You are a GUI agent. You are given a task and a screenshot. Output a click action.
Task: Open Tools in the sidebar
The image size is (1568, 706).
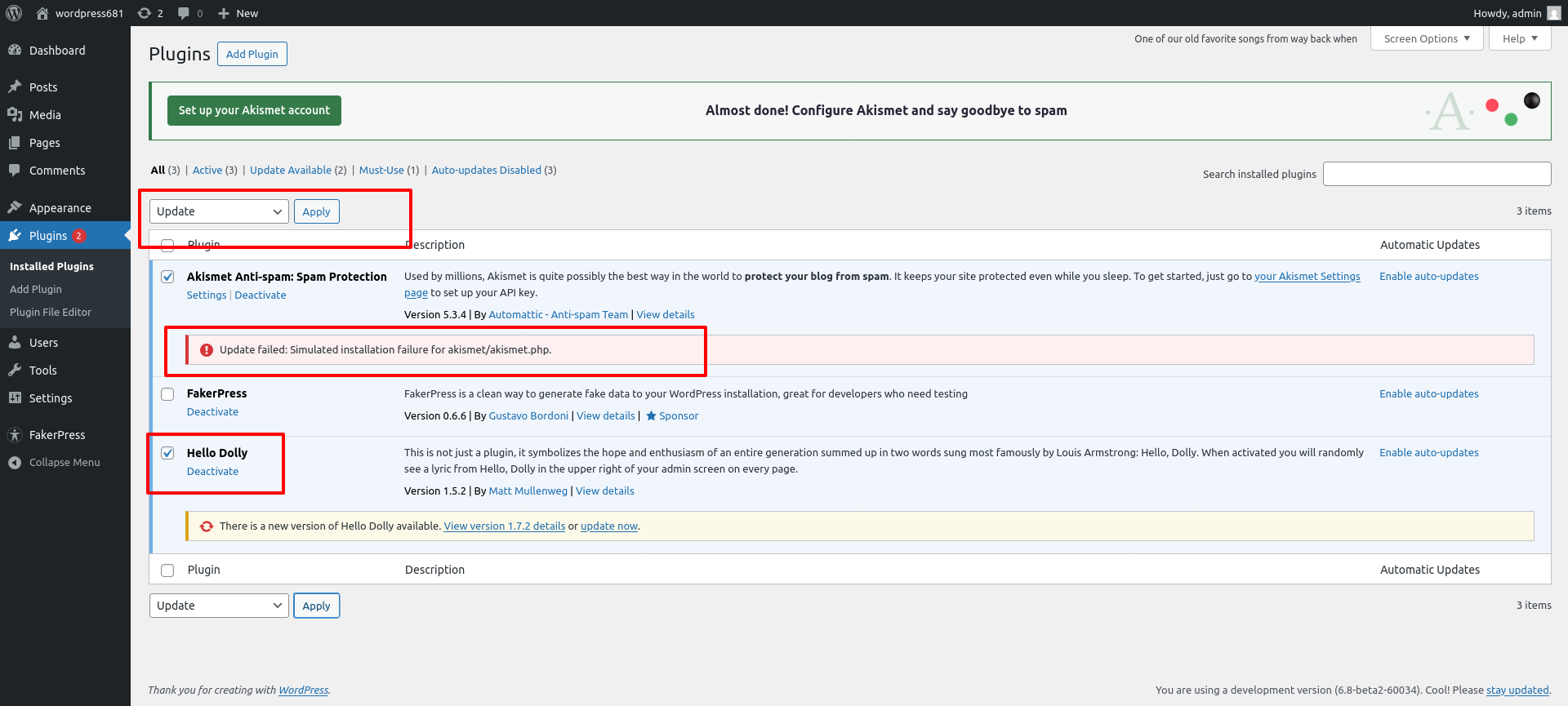(x=43, y=371)
